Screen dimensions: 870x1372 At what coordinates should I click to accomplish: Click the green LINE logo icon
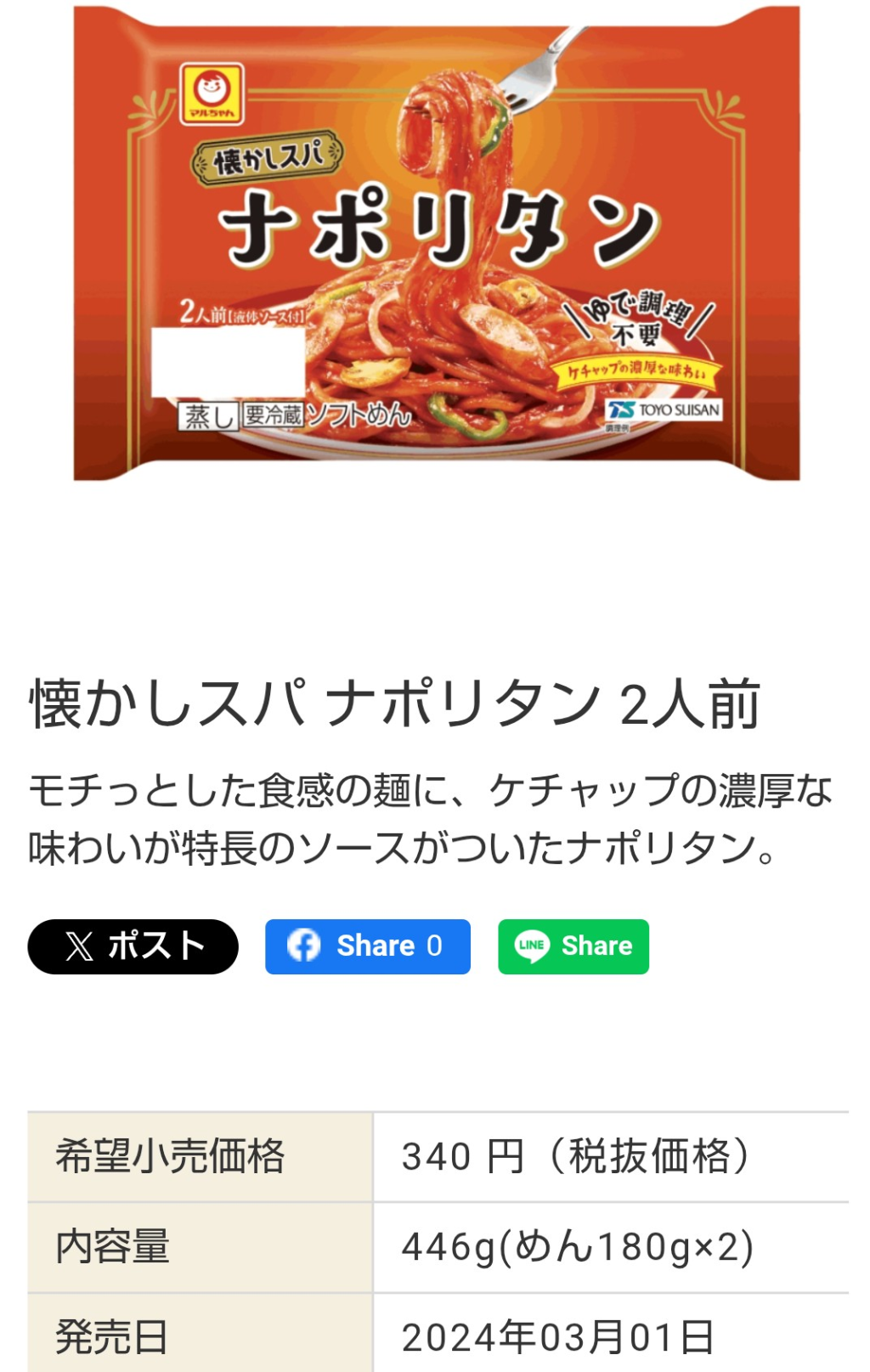click(x=532, y=946)
